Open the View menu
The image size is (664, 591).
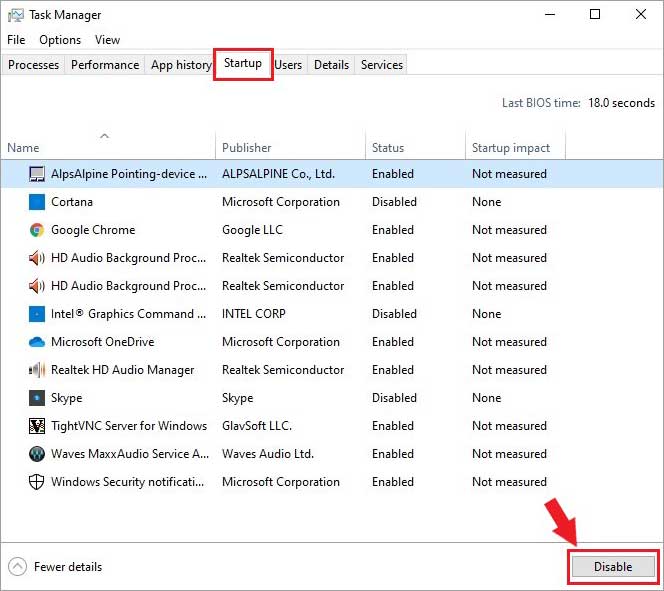coord(107,40)
